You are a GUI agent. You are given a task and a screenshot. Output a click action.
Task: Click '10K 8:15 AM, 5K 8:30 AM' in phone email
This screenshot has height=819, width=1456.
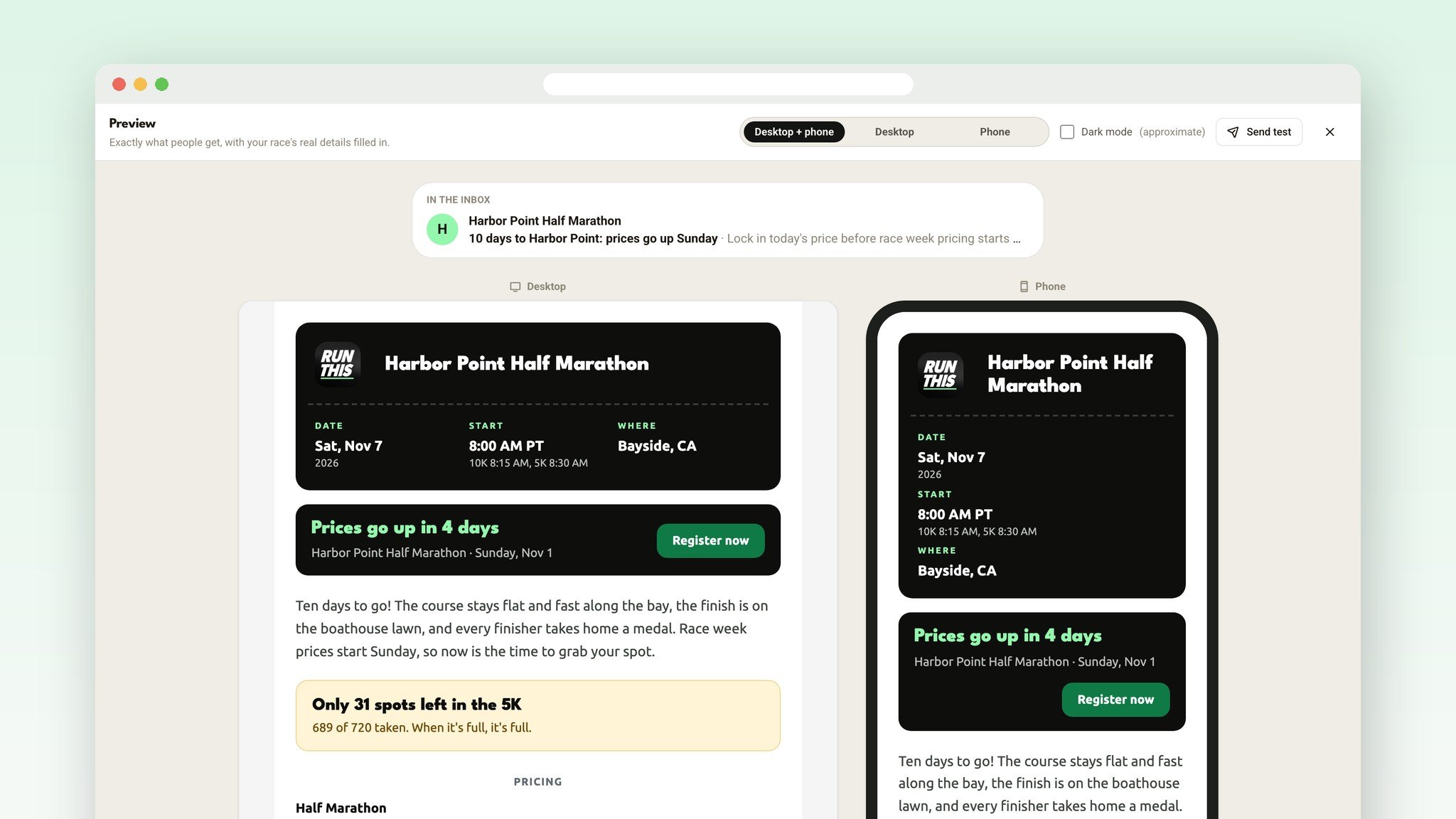977,531
